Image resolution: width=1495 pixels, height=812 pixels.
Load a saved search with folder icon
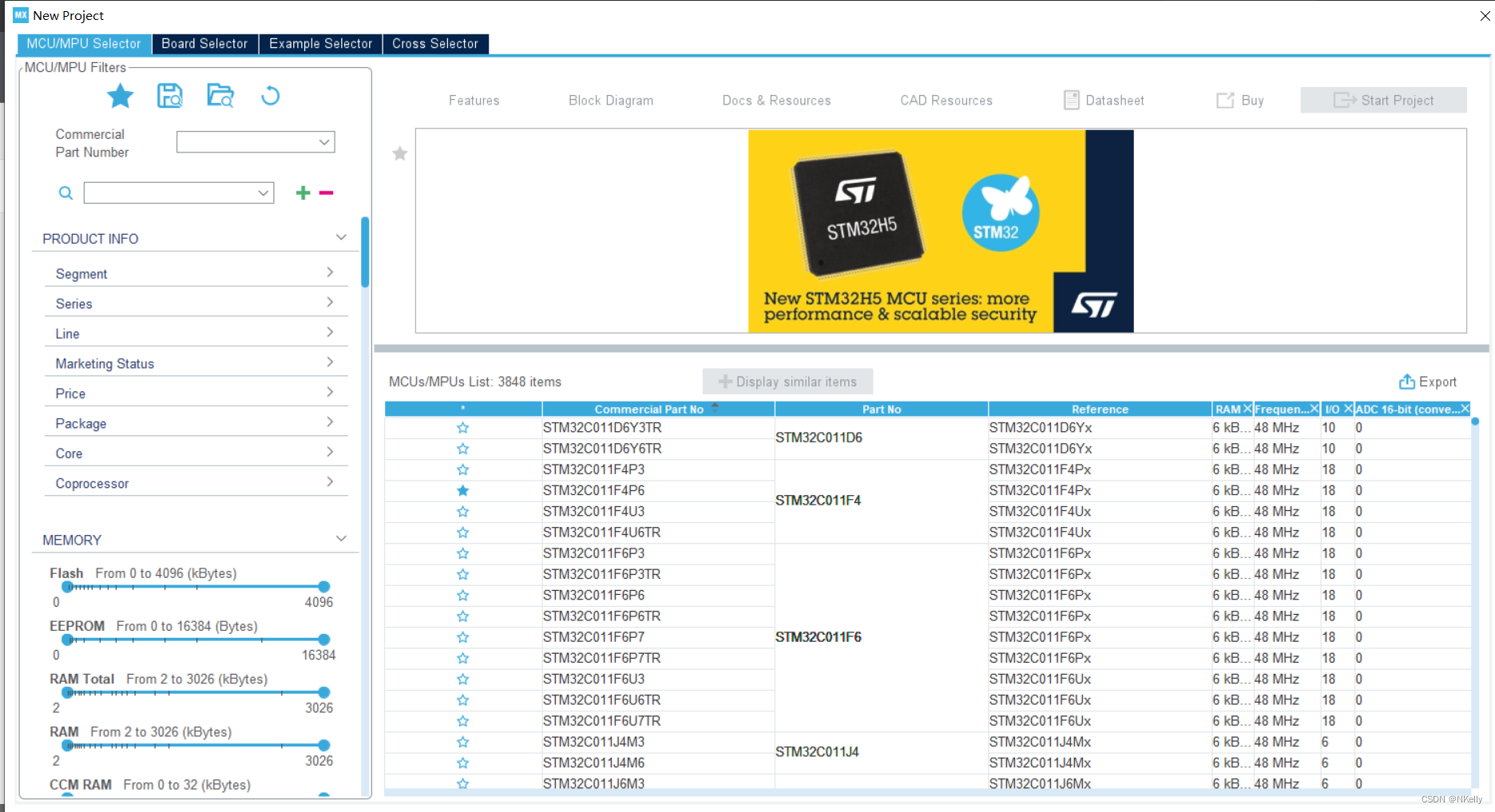(220, 96)
